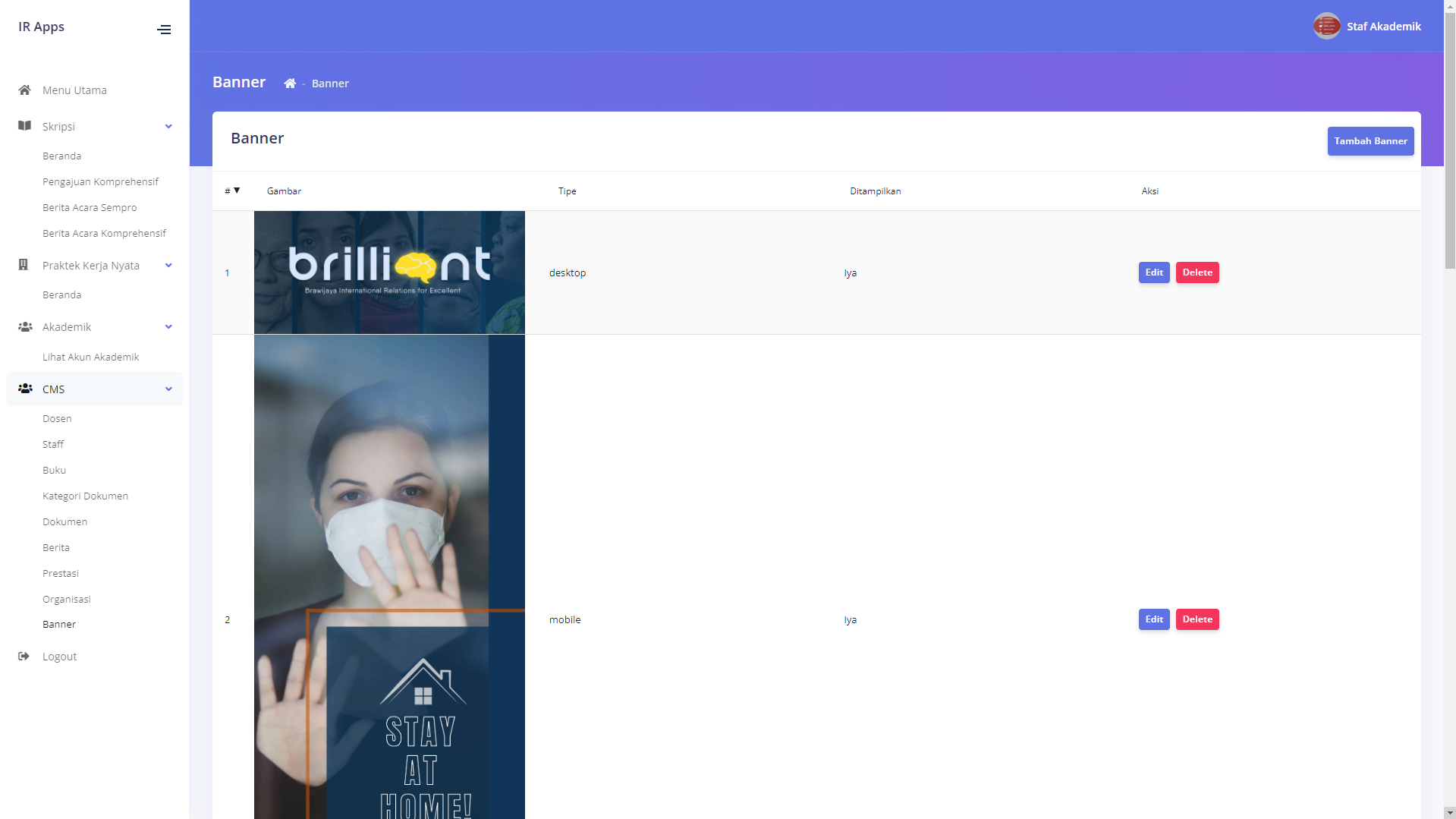The height and width of the screenshot is (819, 1456).
Task: Open Berita Acara Sempro
Action: click(90, 207)
